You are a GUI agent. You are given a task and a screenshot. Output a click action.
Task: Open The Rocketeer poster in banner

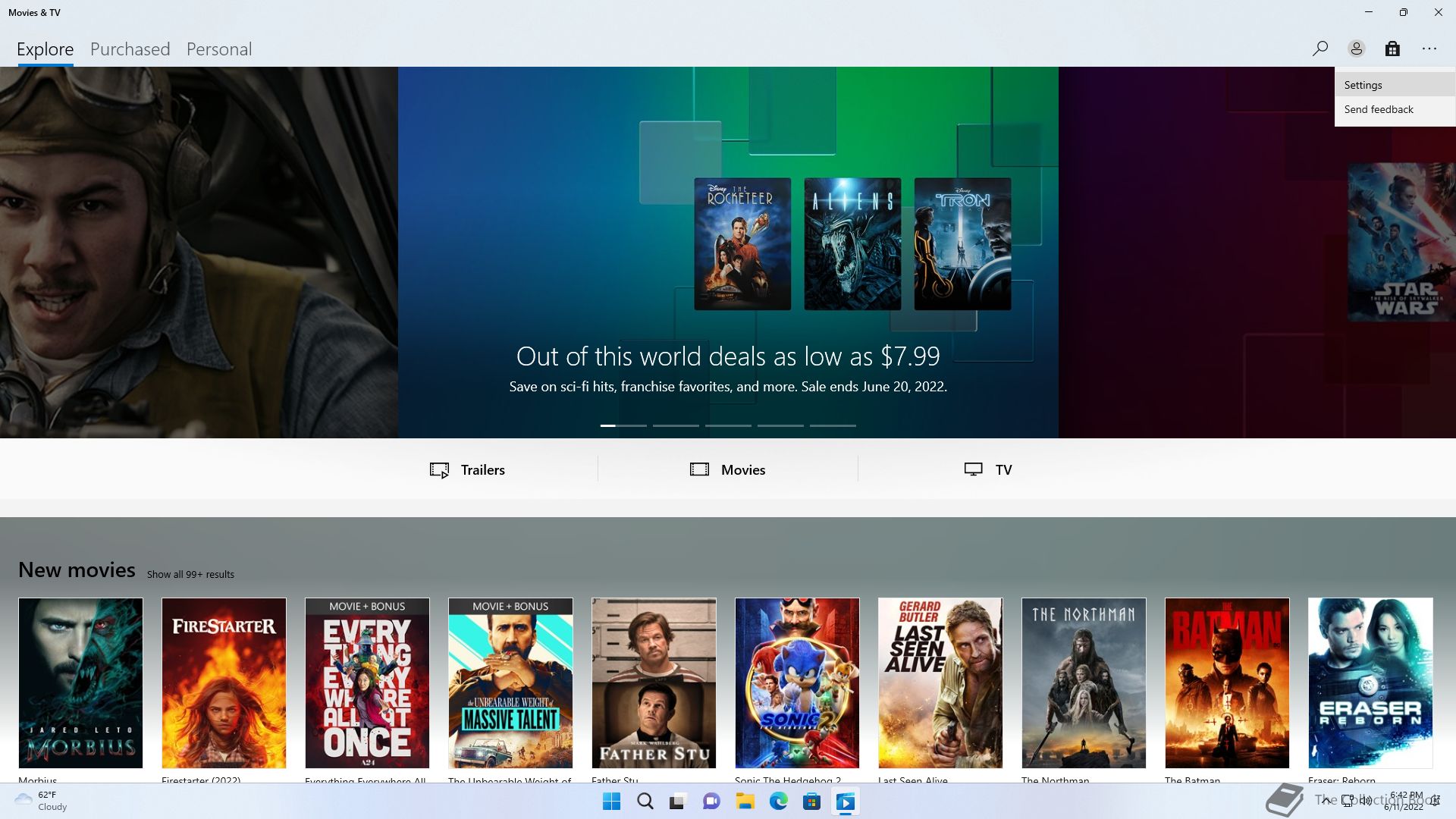(x=742, y=243)
